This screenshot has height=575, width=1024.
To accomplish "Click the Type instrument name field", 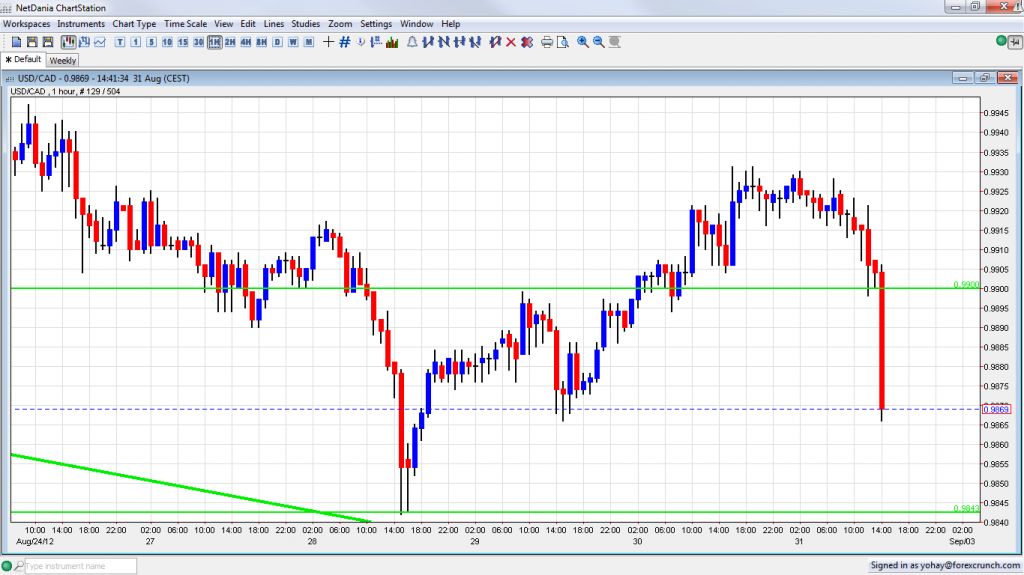I will [80, 566].
